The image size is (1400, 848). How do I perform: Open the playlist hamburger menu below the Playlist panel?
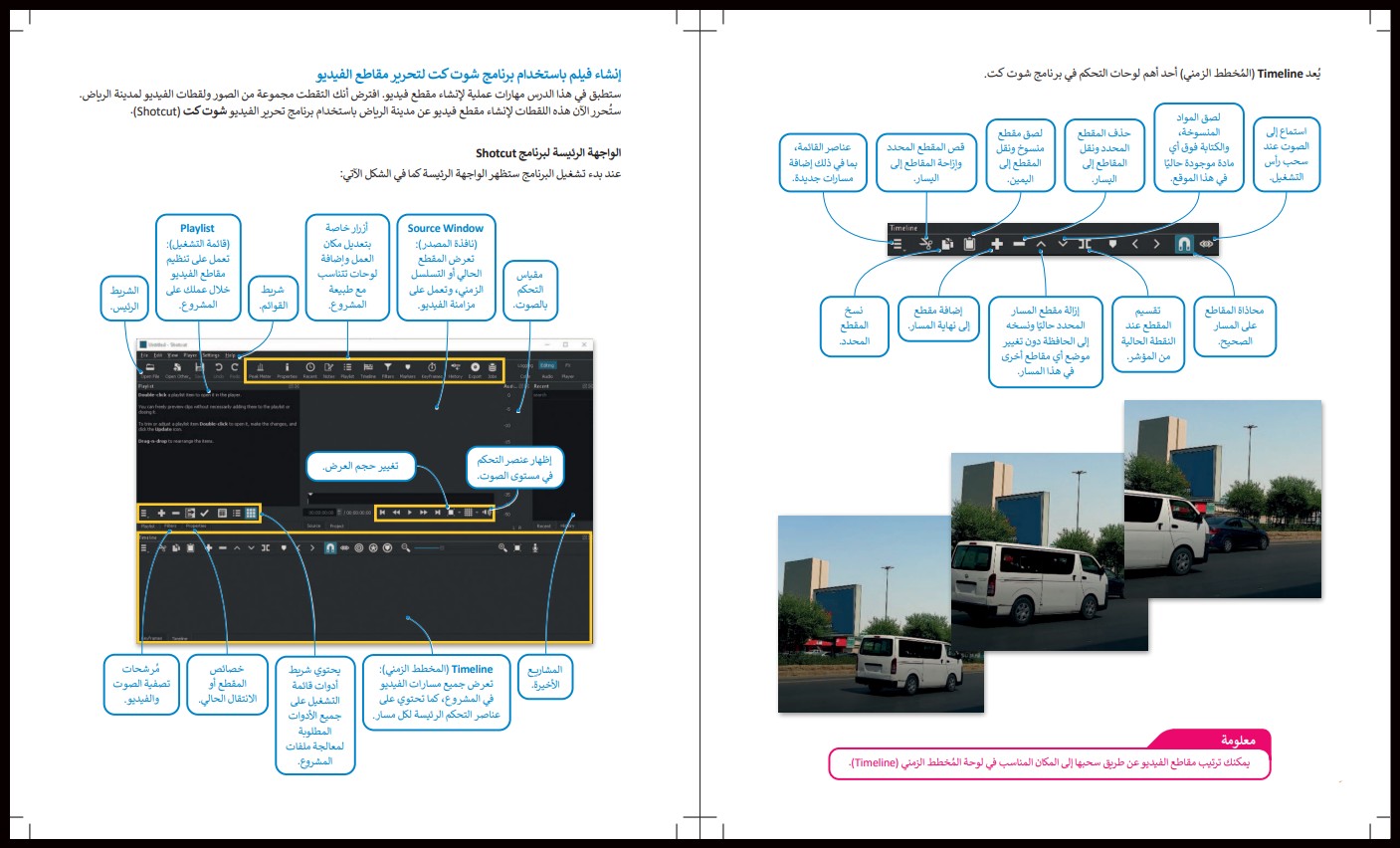pyautogui.click(x=144, y=514)
